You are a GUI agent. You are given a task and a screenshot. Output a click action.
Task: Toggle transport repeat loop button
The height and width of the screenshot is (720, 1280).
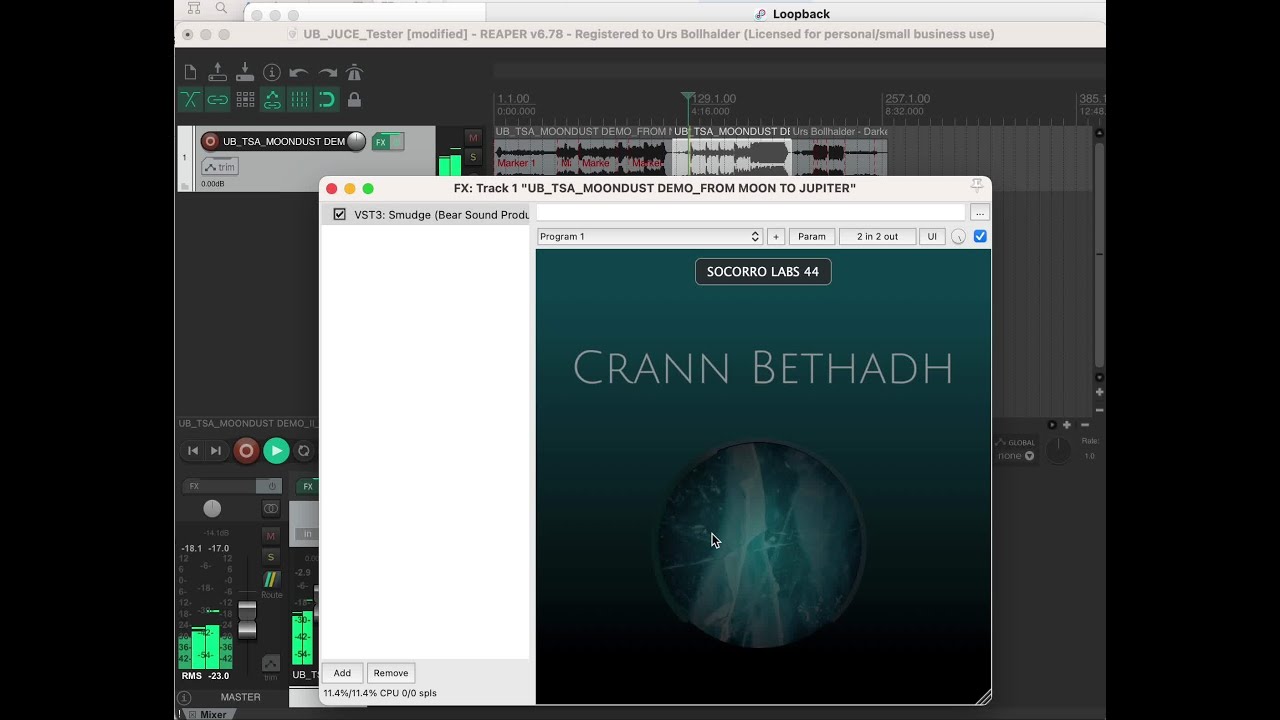tap(304, 451)
